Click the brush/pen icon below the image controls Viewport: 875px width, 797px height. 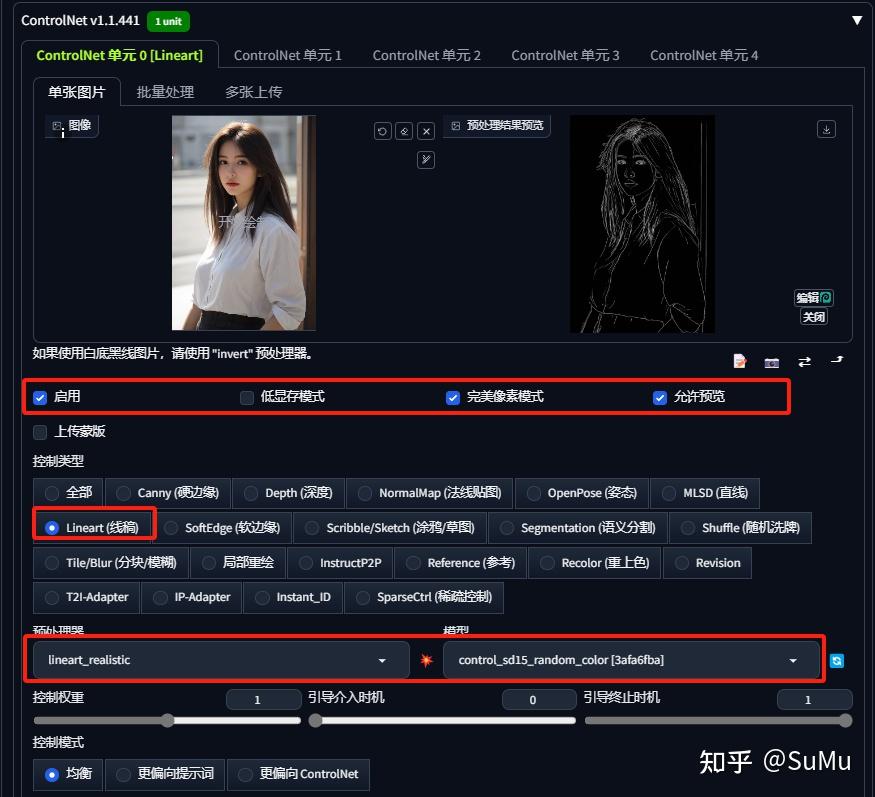pos(426,160)
